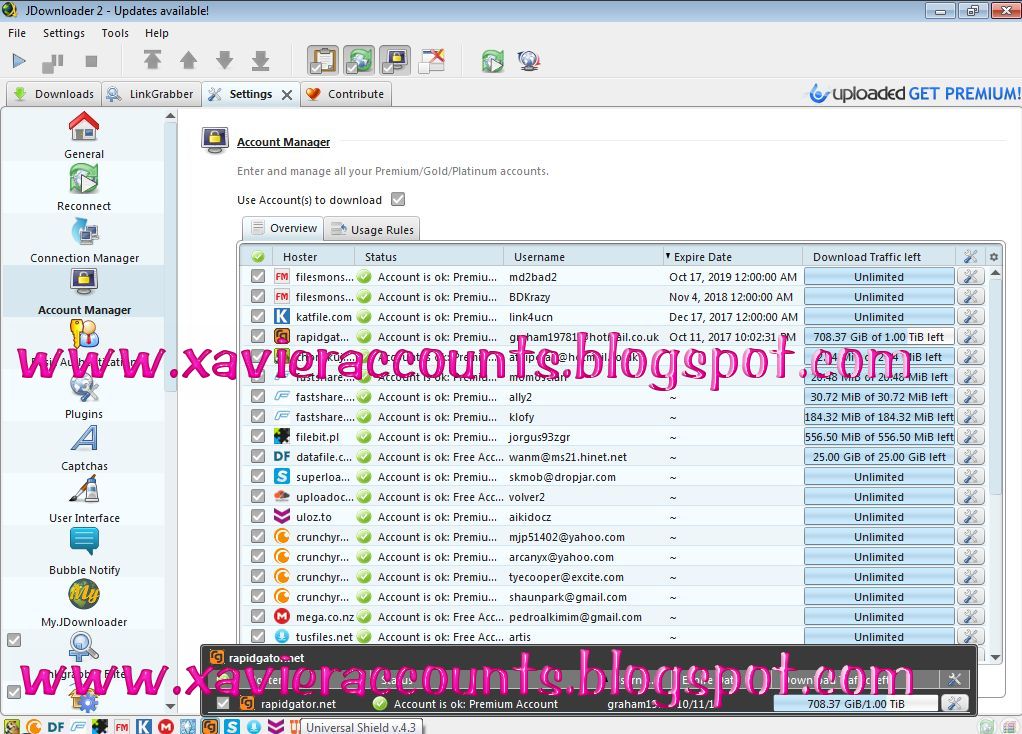This screenshot has width=1022, height=734.
Task: Move selection down arrow icon
Action: 224,60
